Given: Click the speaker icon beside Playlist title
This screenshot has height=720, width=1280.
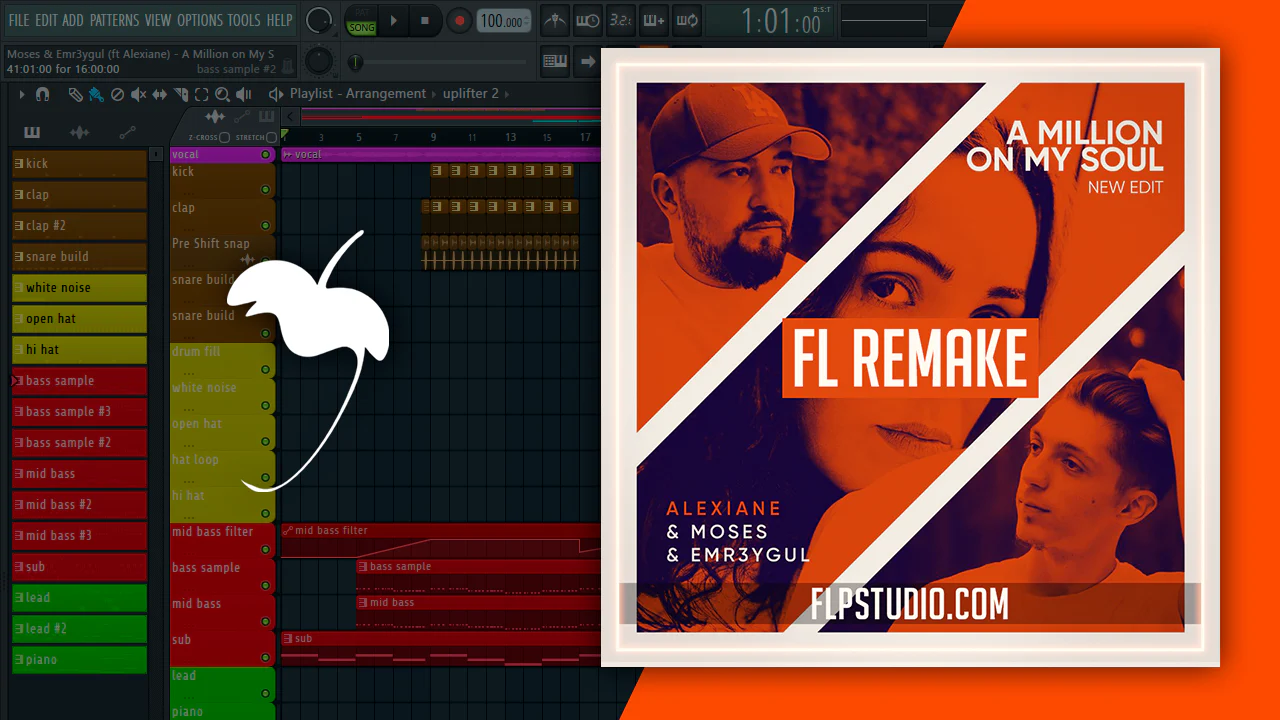Looking at the screenshot, I should [x=276, y=94].
